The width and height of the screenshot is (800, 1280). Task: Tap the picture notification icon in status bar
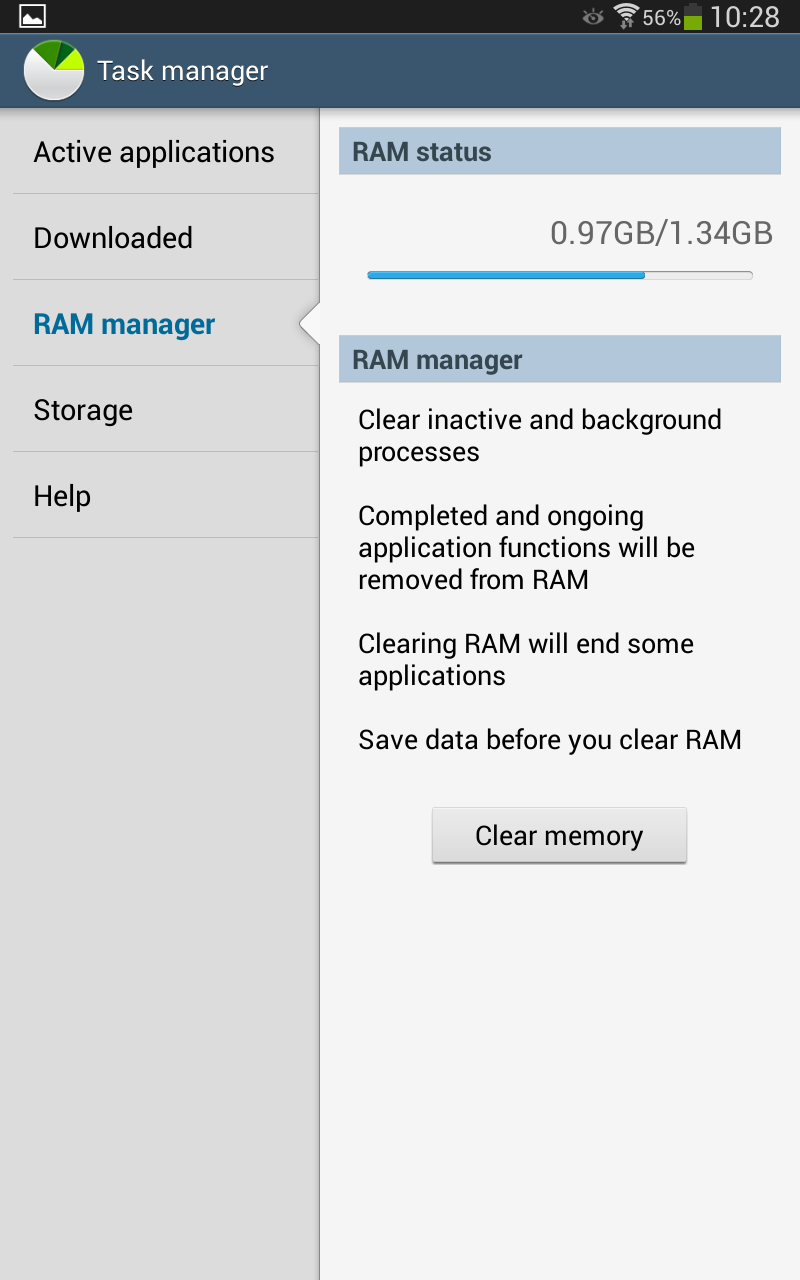(x=32, y=16)
